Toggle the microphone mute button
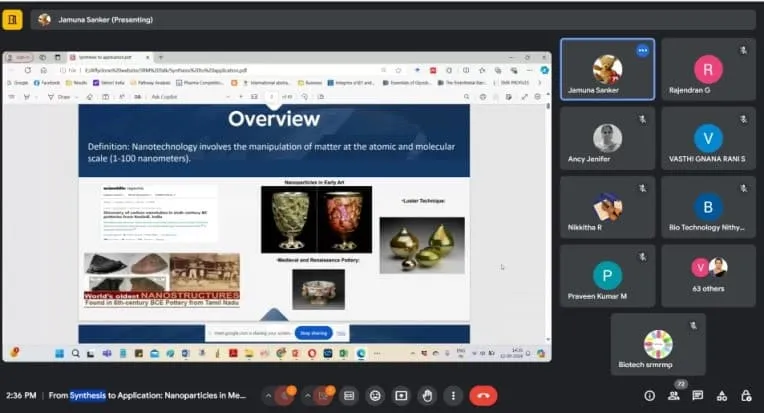The image size is (764, 413). (284, 395)
